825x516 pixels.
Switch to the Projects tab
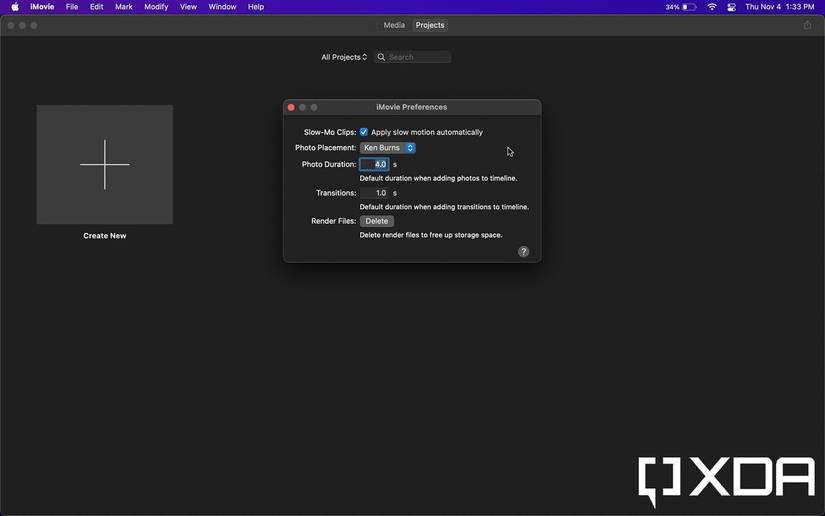[x=430, y=25]
